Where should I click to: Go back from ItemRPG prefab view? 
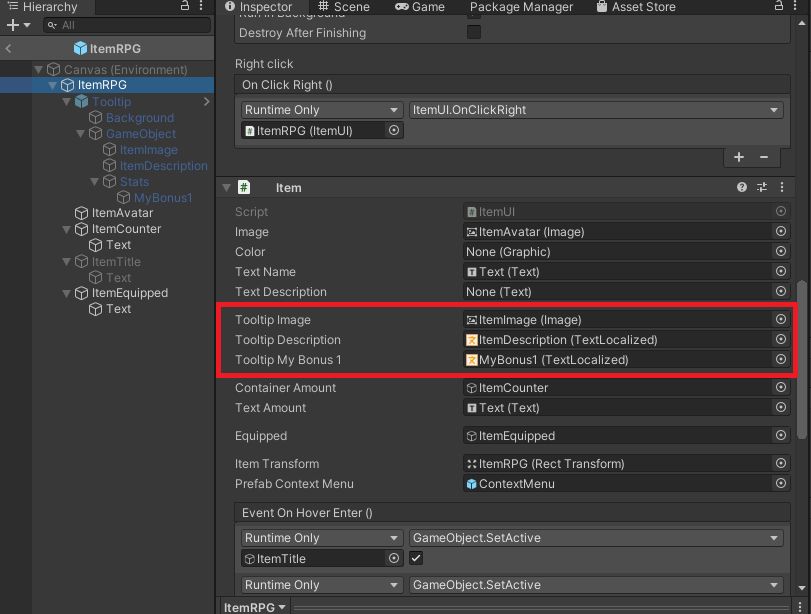pos(8,49)
